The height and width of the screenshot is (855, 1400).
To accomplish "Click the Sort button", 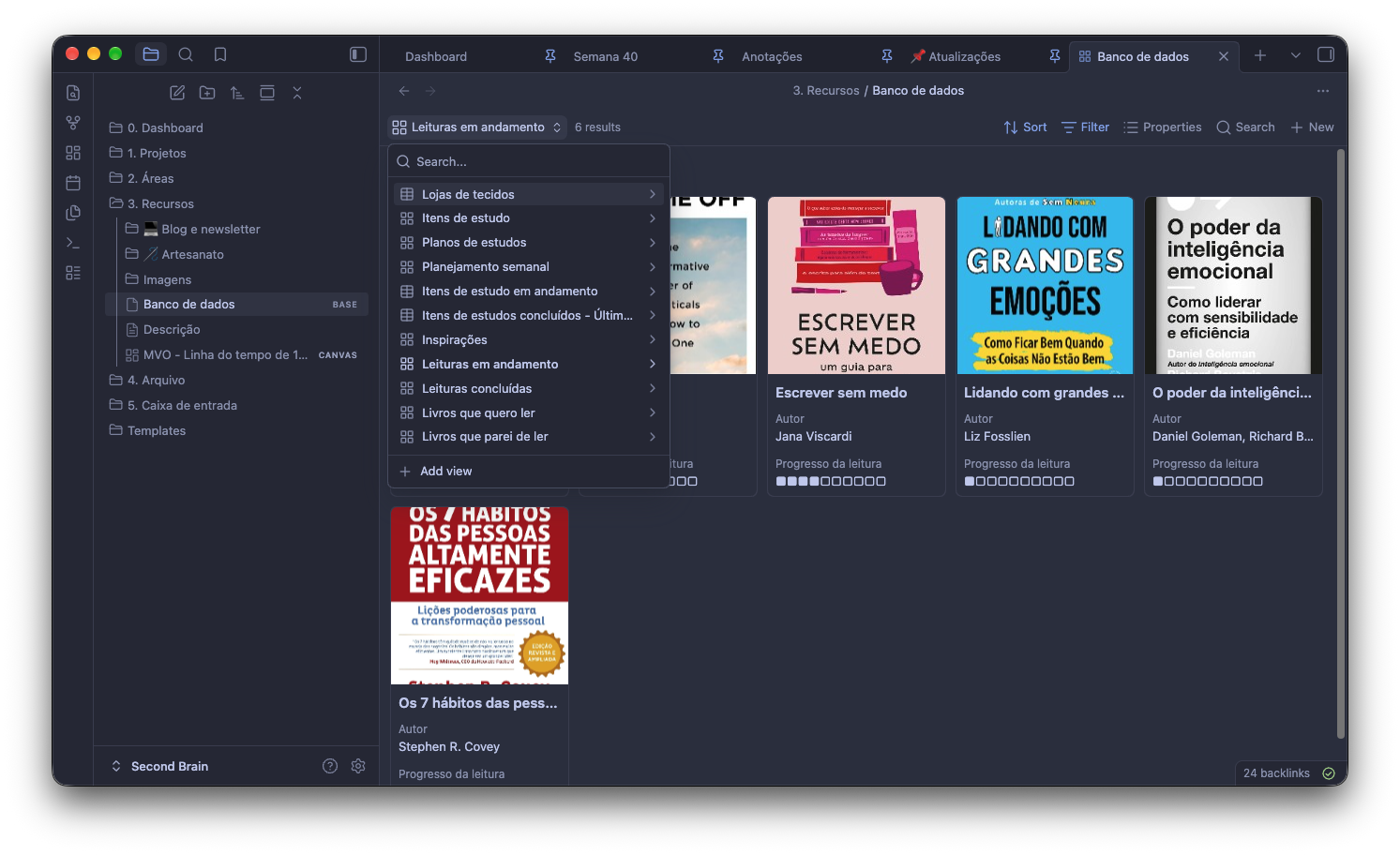I will pos(1025,127).
